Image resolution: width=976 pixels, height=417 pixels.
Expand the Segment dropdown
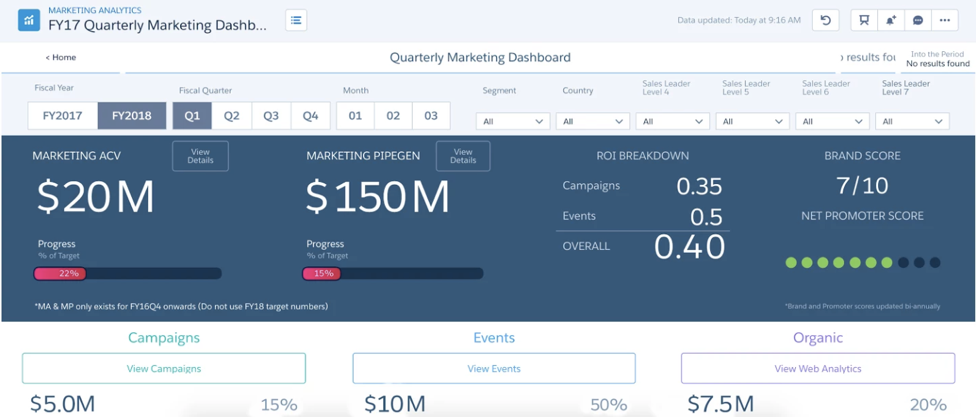point(513,122)
